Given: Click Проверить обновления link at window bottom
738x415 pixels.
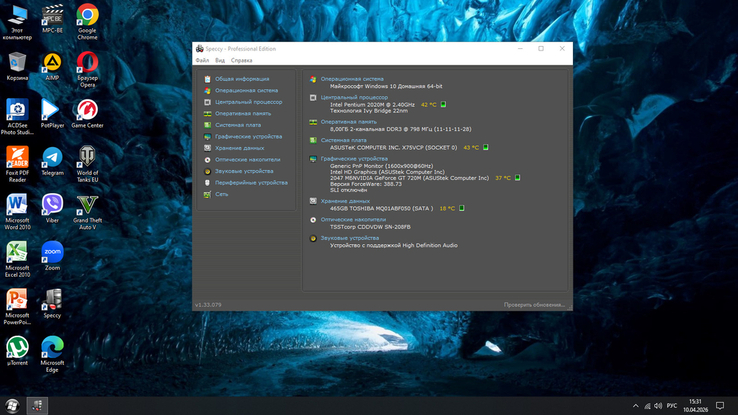Looking at the screenshot, I should [x=534, y=305].
